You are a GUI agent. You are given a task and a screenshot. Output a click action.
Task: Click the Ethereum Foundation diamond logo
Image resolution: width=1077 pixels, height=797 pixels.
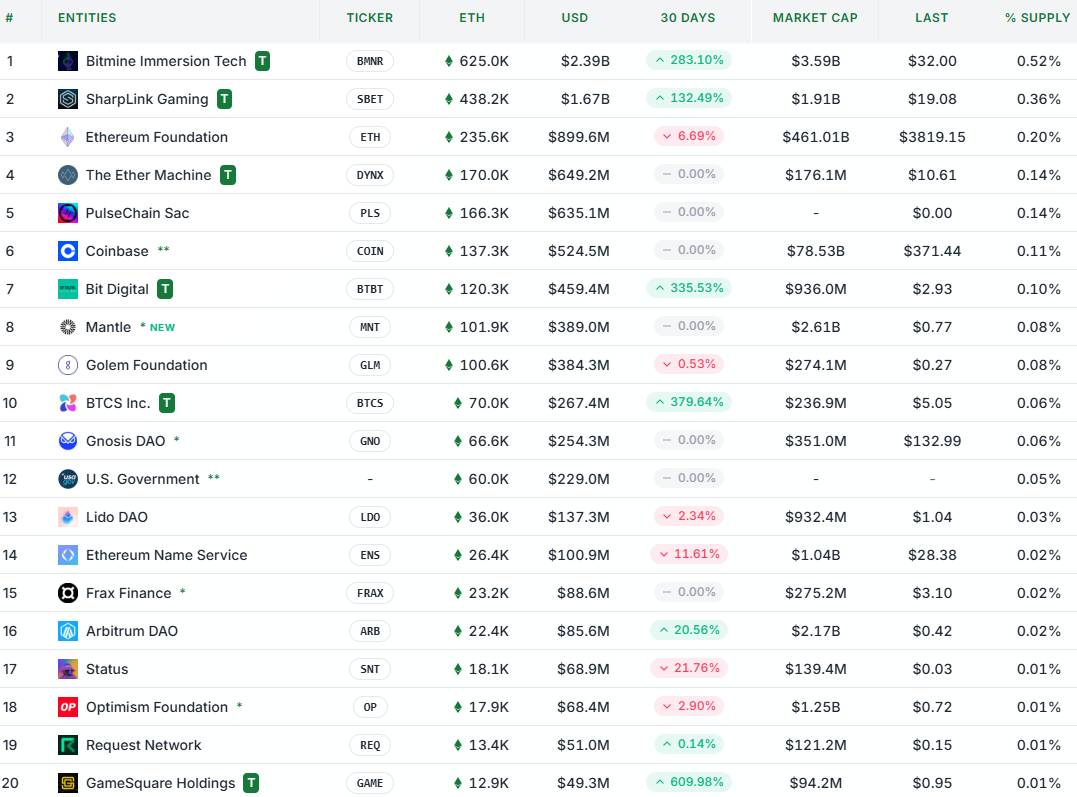click(67, 137)
